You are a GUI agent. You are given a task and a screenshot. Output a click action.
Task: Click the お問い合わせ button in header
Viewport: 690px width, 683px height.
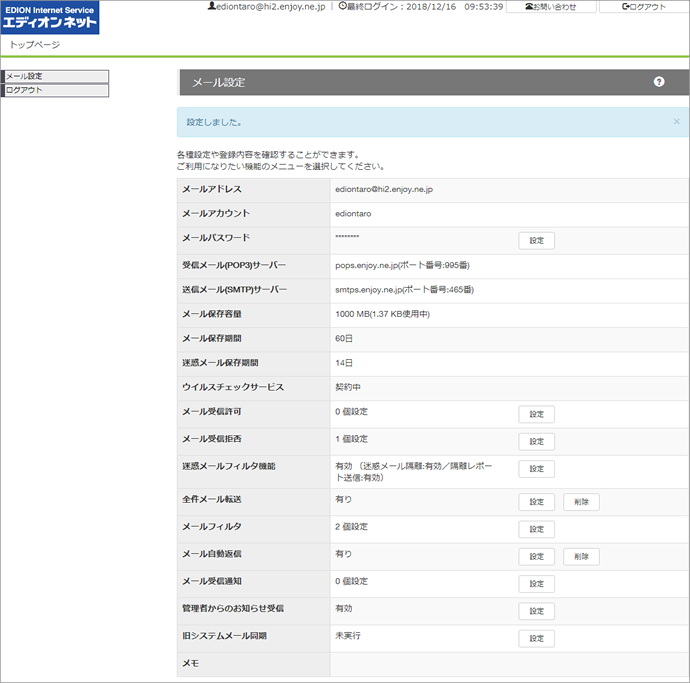[551, 7]
